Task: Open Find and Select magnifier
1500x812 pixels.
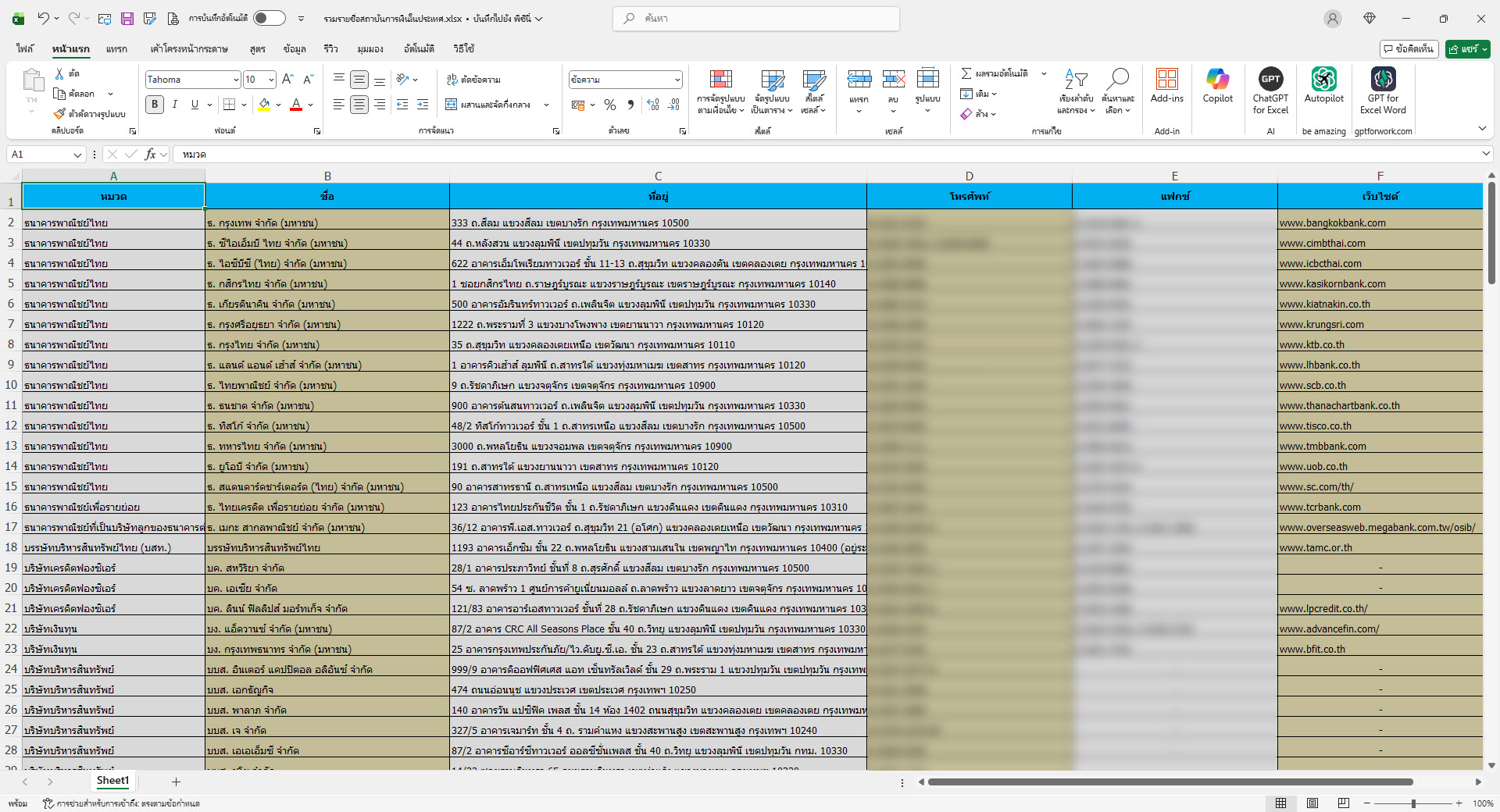Action: pyautogui.click(x=1118, y=86)
